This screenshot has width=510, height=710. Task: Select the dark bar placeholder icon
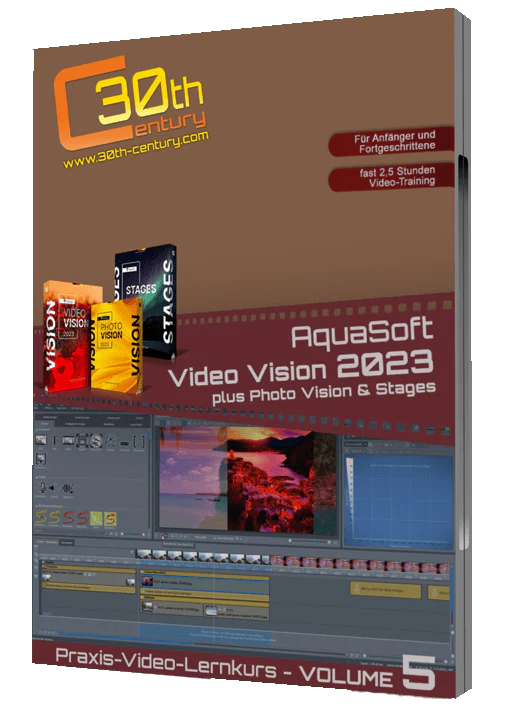[x=125, y=443]
